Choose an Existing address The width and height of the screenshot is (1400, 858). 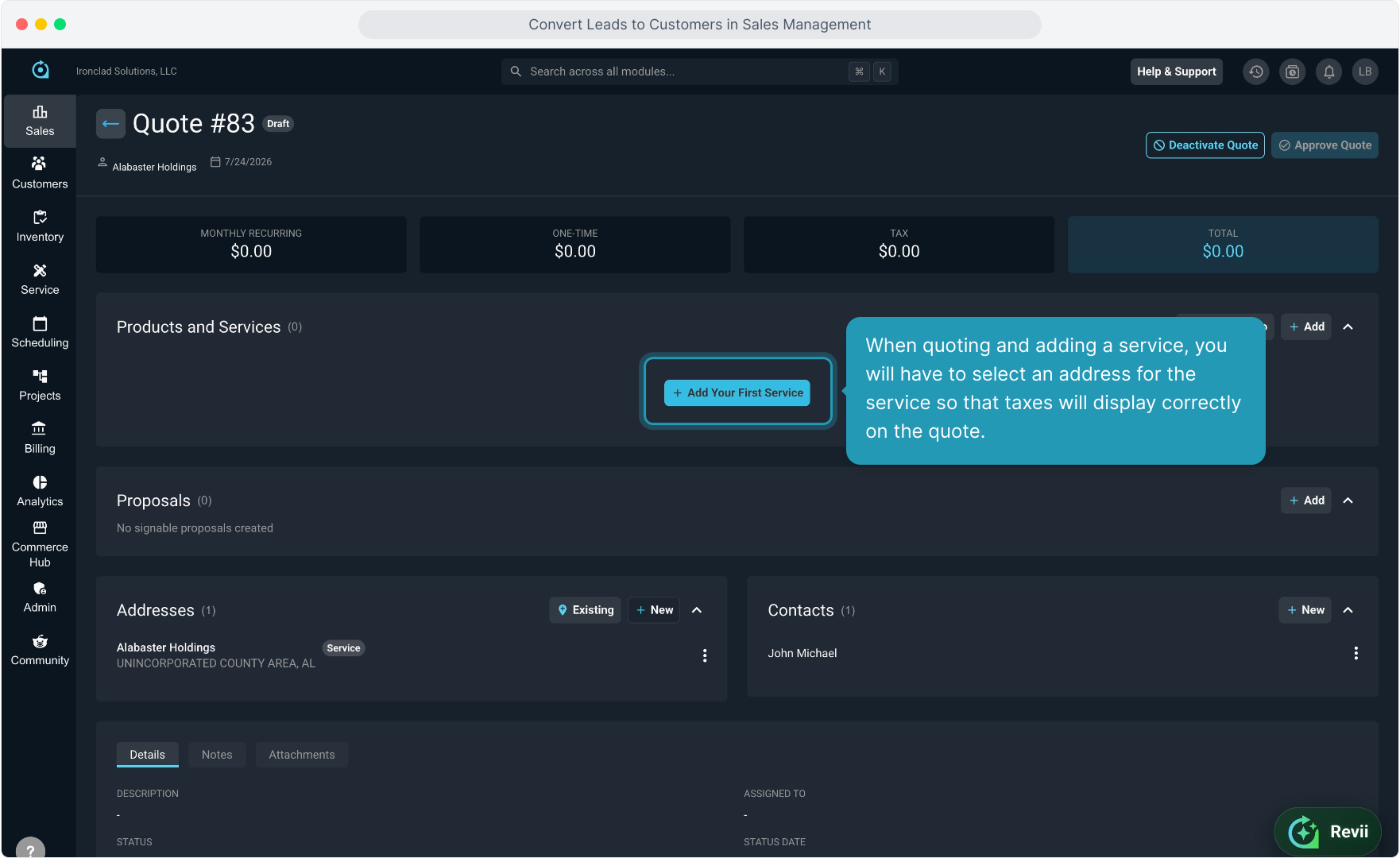pyautogui.click(x=586, y=610)
